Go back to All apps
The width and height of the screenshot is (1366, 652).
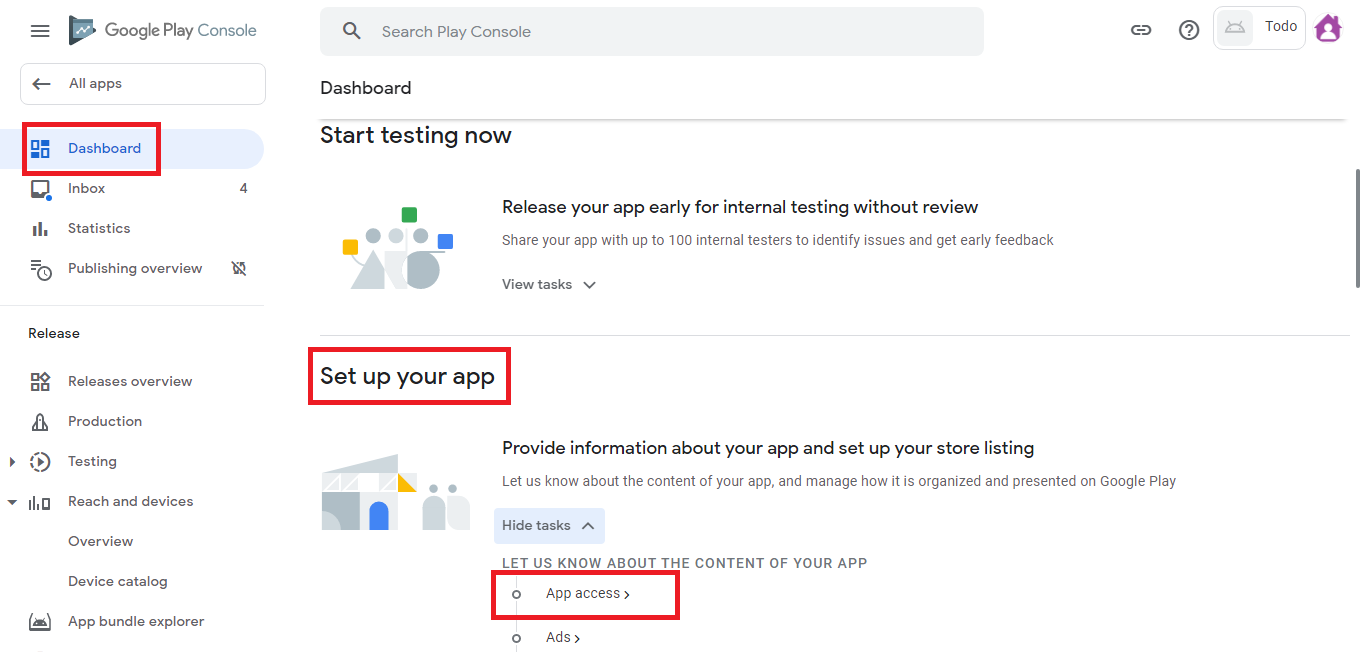143,84
